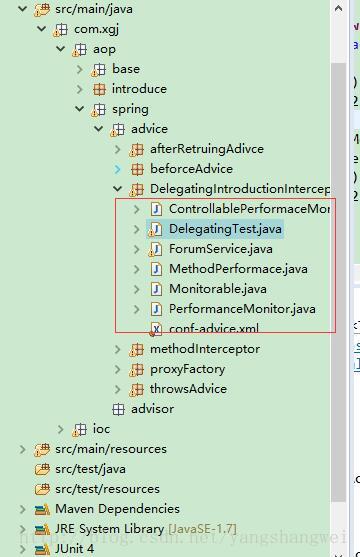The image size is (360, 557).
Task: Click the JUnit 4 library icon
Action: pos(42,550)
